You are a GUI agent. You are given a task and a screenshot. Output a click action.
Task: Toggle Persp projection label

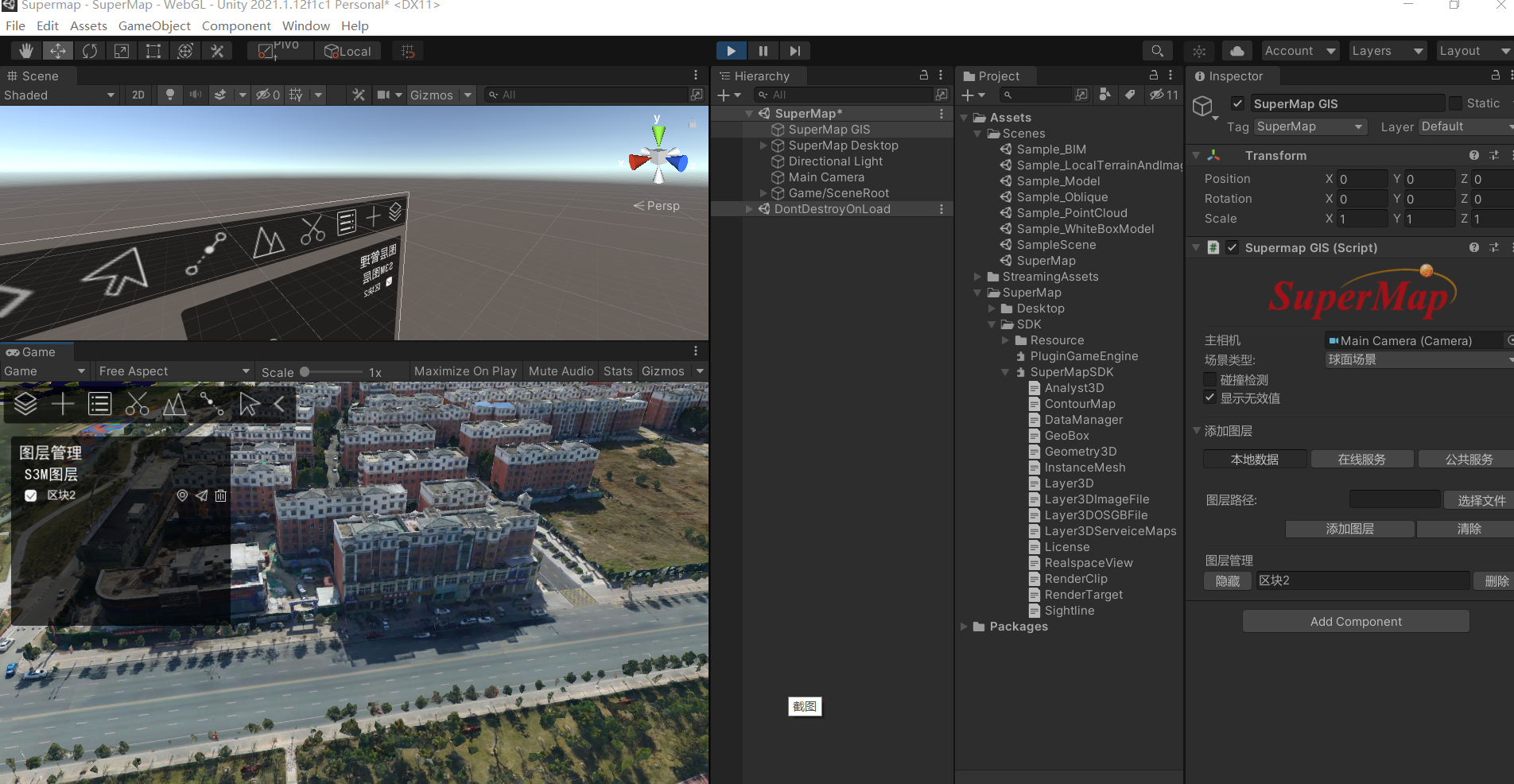(658, 205)
